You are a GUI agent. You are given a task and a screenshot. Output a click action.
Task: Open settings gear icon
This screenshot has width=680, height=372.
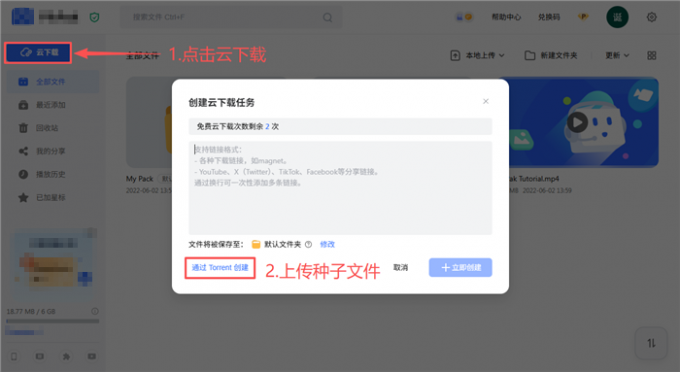point(651,17)
